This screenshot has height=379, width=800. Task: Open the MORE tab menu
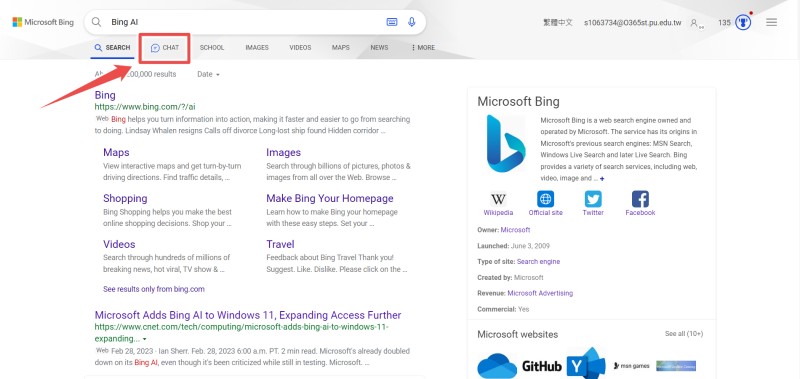(423, 47)
